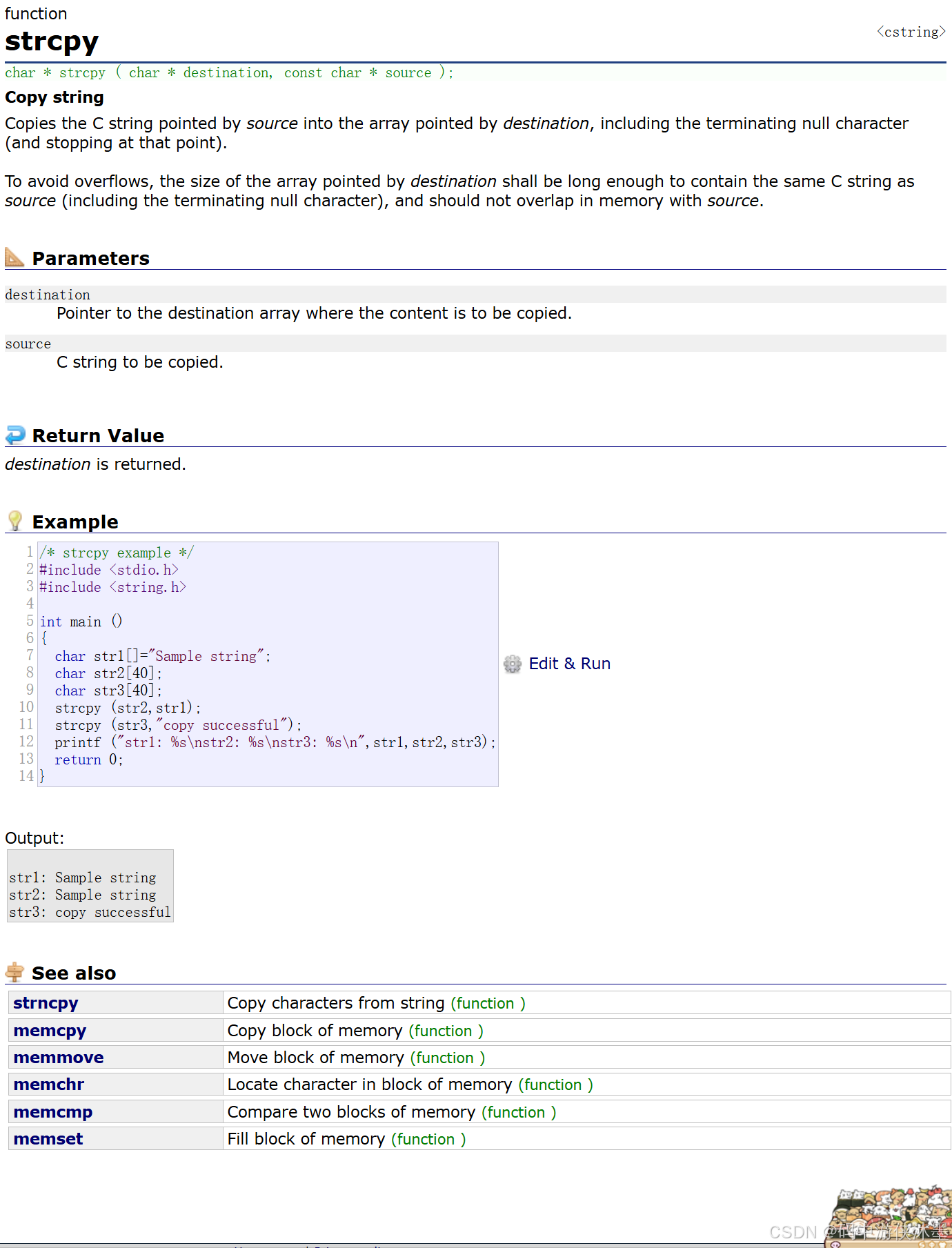Screen dimensions: 952x1248
Task: Click the printf code line
Action: point(275,742)
